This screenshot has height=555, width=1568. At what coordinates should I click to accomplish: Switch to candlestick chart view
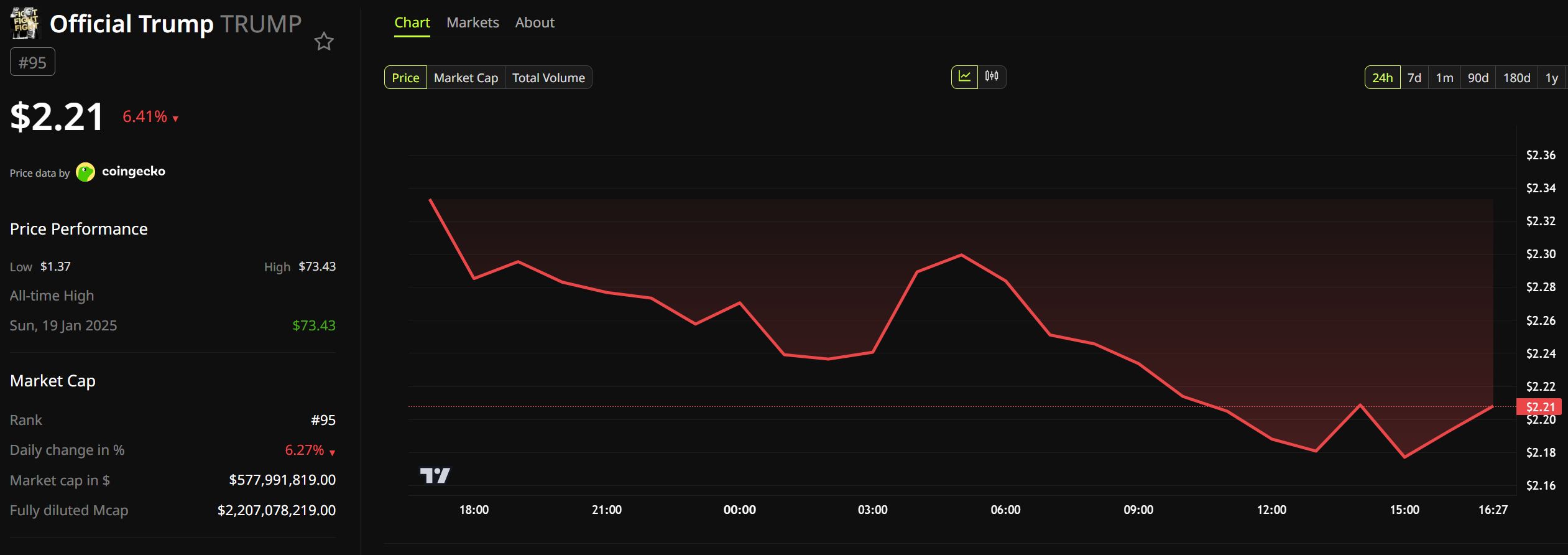click(x=992, y=77)
